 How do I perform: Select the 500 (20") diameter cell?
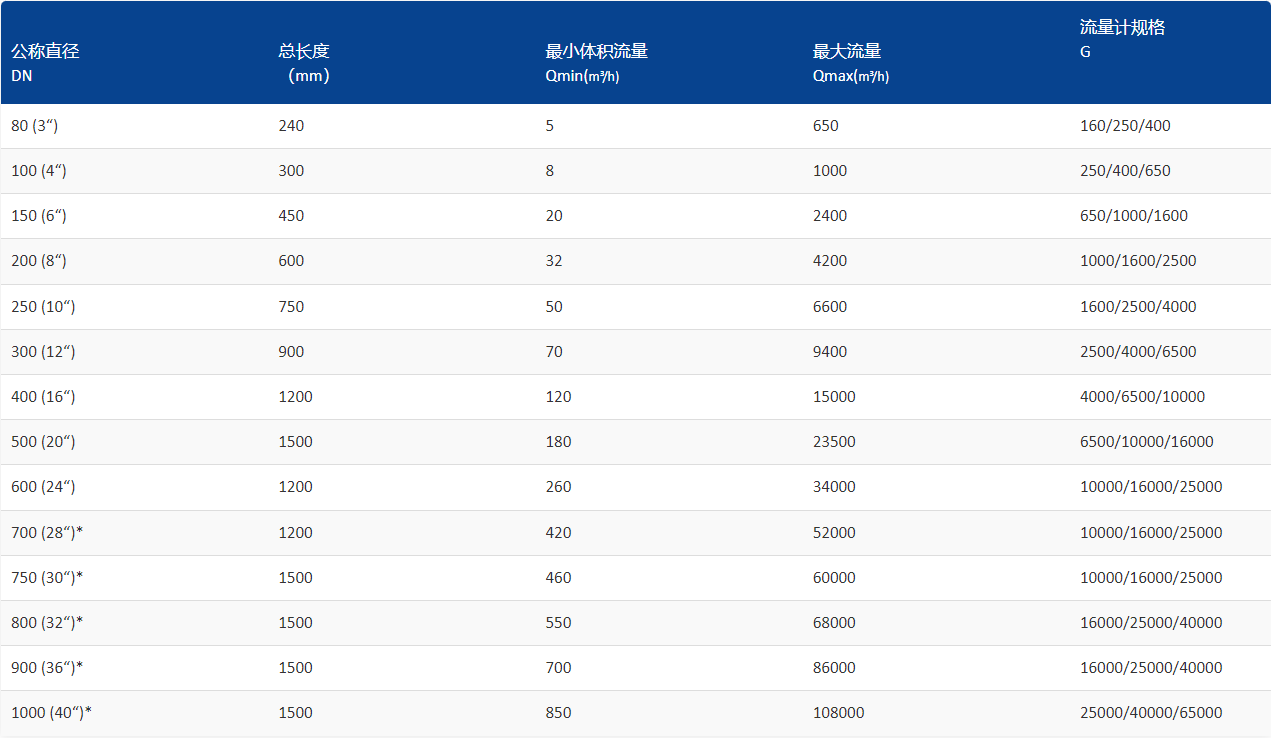coord(43,442)
